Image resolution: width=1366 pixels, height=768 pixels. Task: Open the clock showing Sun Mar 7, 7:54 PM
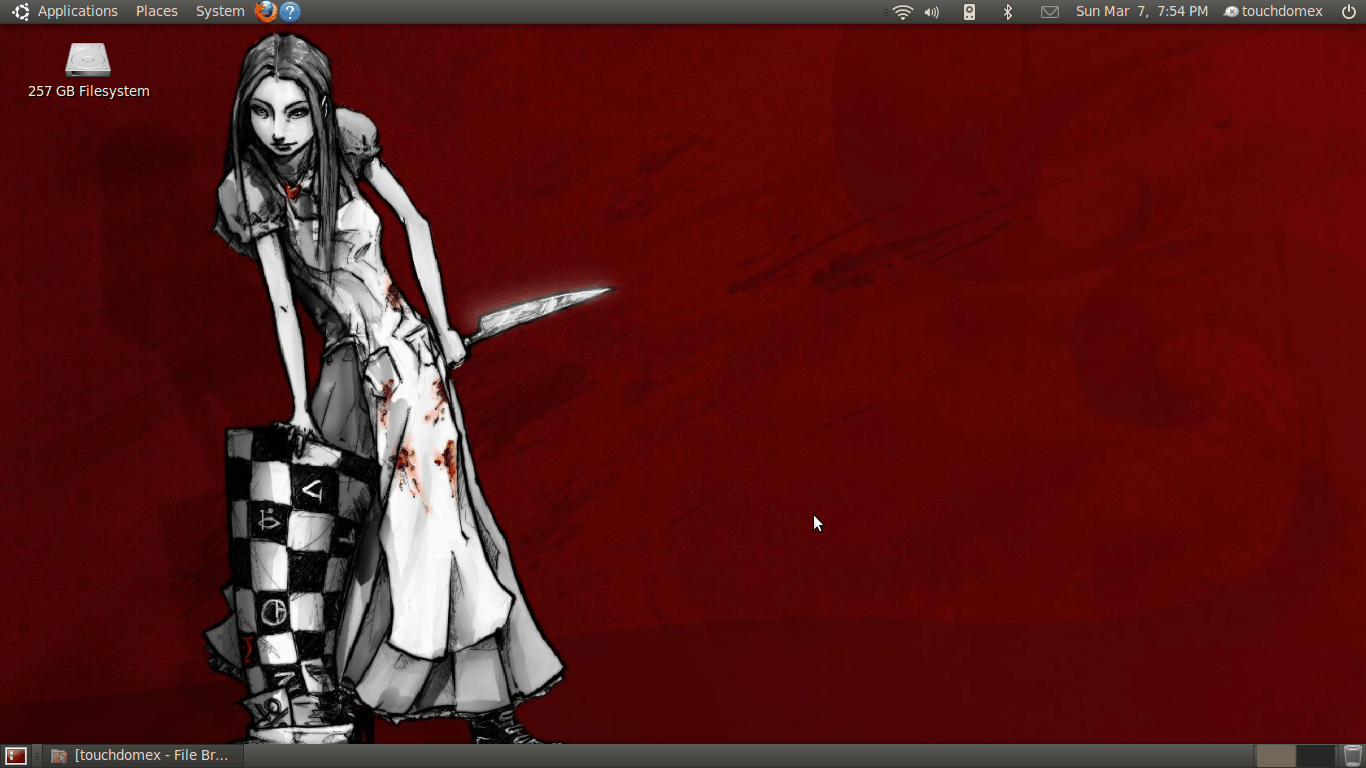click(1142, 12)
